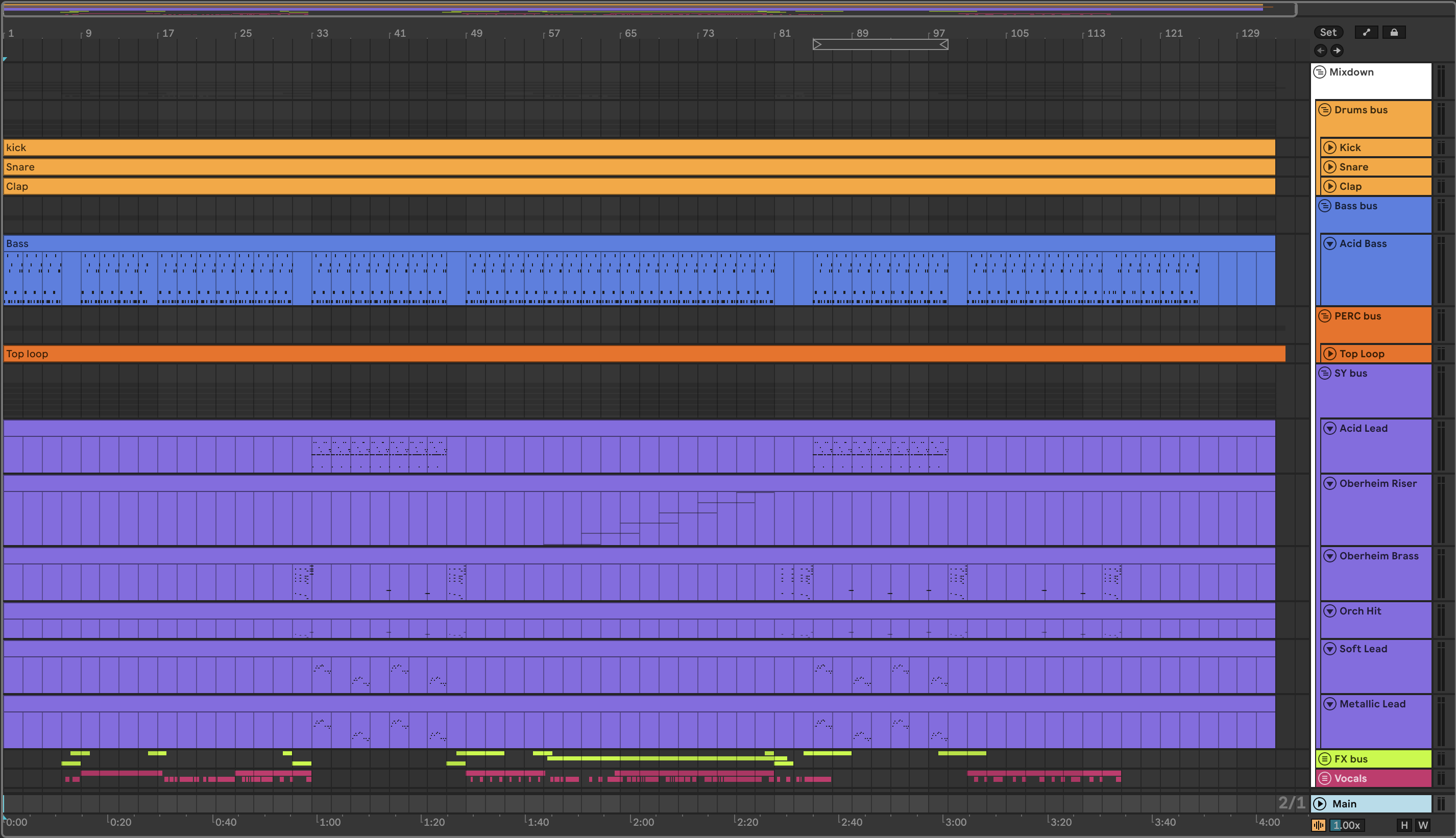
Task: Toggle the H optimize height button
Action: click(x=1404, y=825)
